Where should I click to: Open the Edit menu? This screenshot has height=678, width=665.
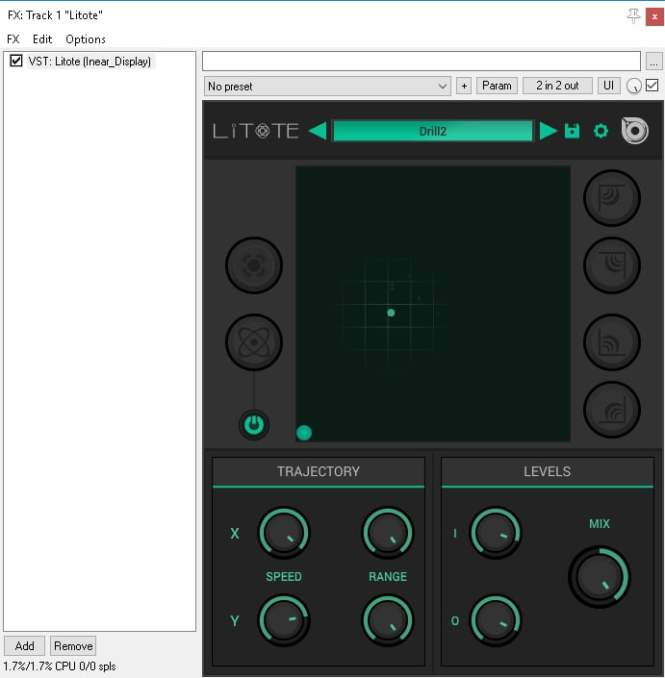(x=42, y=39)
